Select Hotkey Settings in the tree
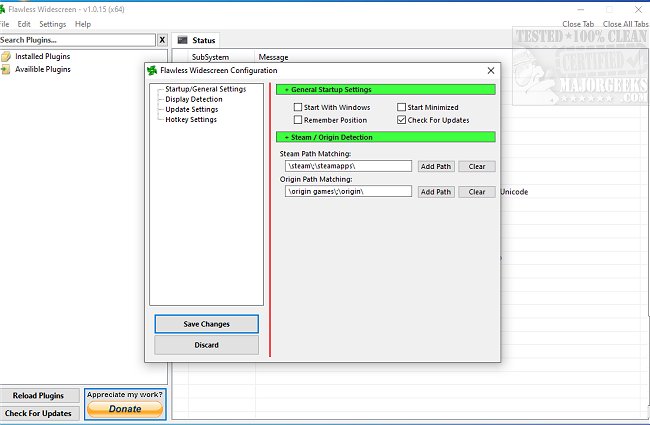This screenshot has width=650, height=425. pos(191,119)
